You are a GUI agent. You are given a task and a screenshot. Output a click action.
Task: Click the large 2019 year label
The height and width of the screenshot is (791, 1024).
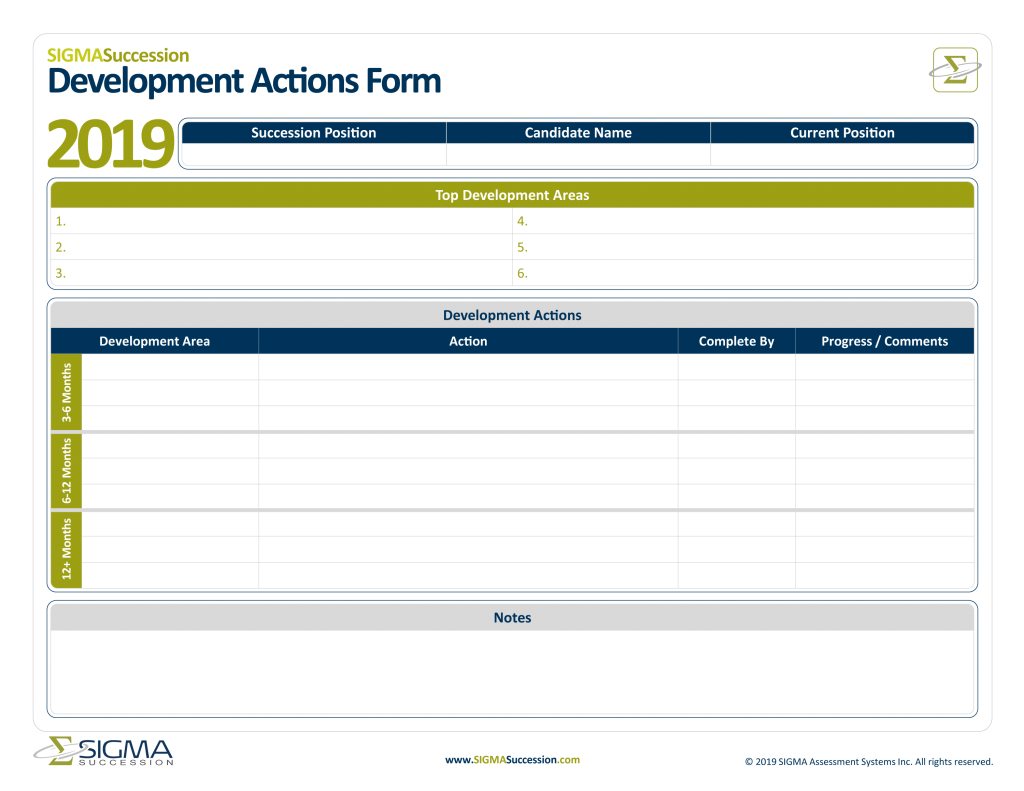[110, 145]
